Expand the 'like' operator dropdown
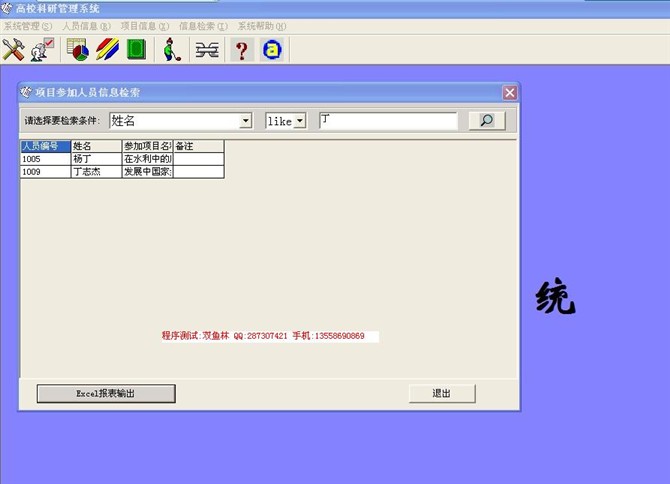The width and height of the screenshot is (670, 484). point(300,121)
